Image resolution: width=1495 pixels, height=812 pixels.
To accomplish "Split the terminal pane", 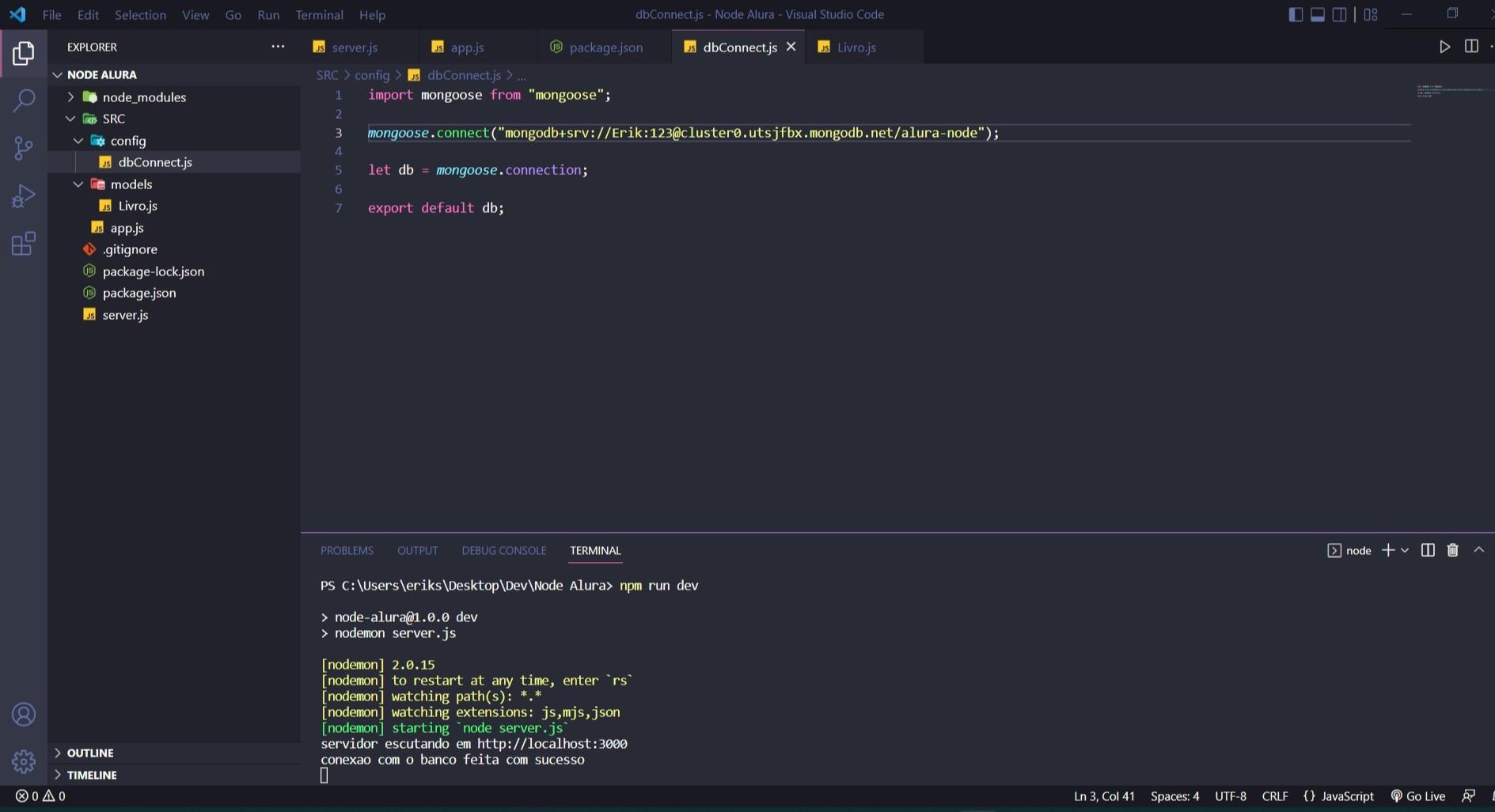I will point(1428,550).
